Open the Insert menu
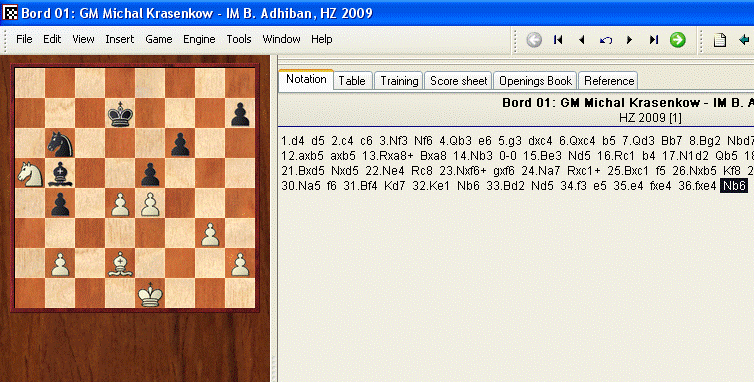 tap(120, 39)
